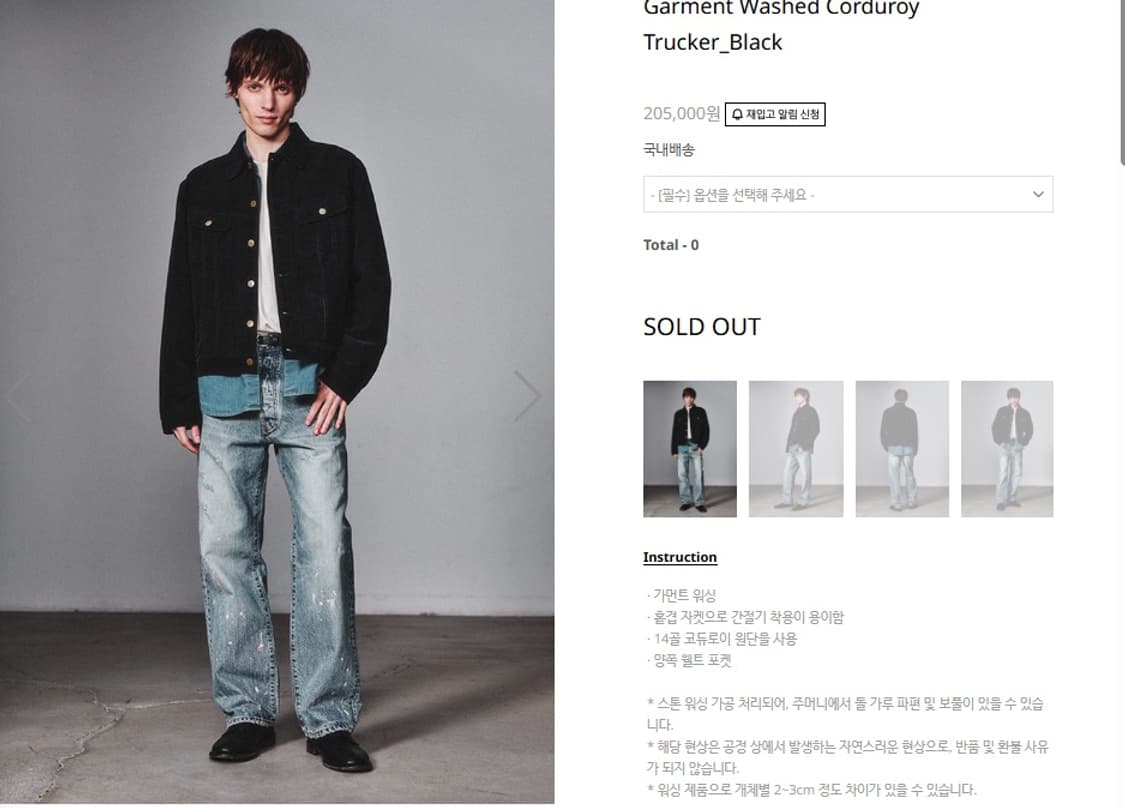Click the 205,000원 price text
Image resolution: width=1125 pixels, height=808 pixels.
click(682, 113)
